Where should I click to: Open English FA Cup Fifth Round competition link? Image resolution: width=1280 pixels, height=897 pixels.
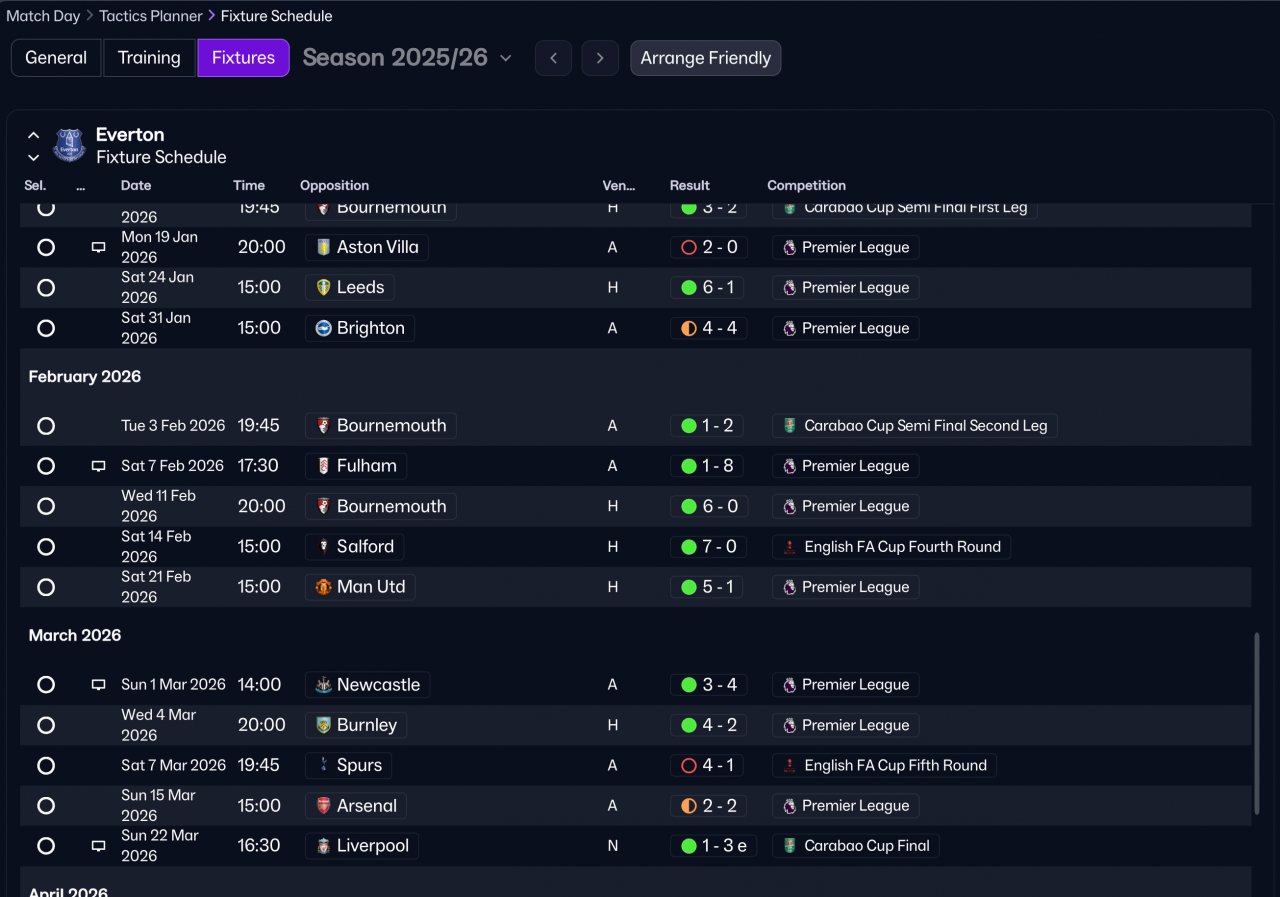pyautogui.click(x=884, y=766)
